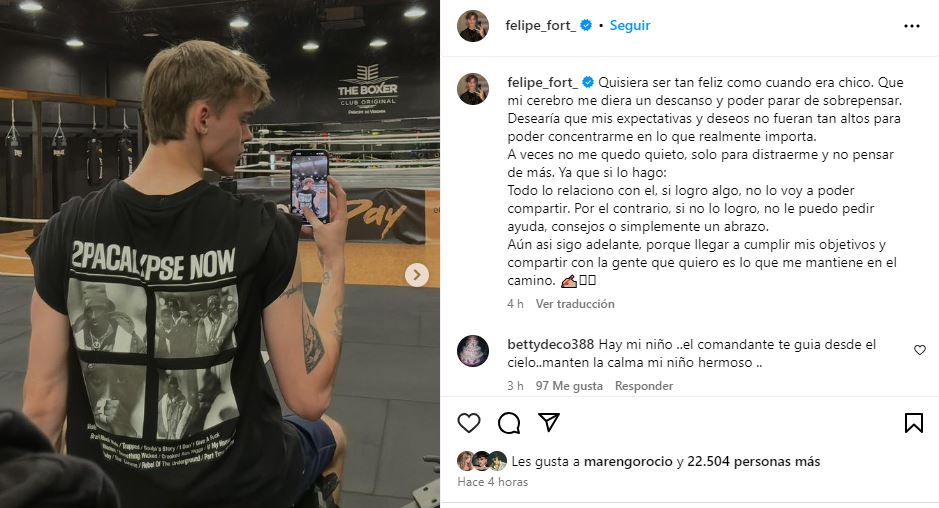Screen dimensions: 939x508
Task: Open the three-dots more options menu
Action: tap(911, 26)
